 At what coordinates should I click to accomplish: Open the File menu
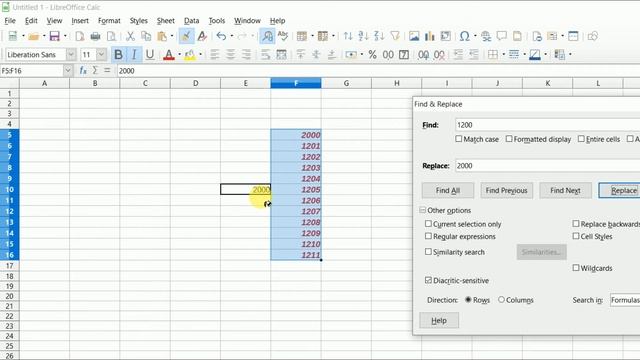pyautogui.click(x=10, y=20)
